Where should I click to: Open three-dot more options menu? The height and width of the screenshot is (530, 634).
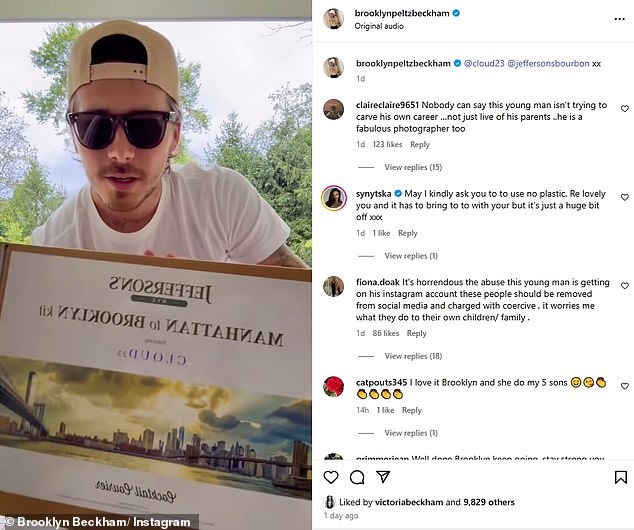(619, 19)
